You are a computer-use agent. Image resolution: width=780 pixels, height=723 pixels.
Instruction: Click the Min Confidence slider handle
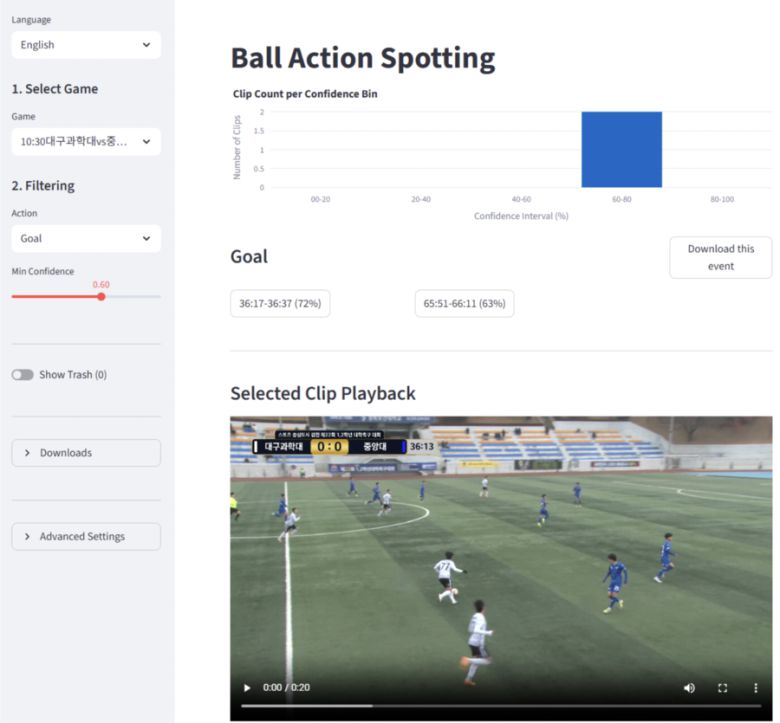tap(101, 296)
